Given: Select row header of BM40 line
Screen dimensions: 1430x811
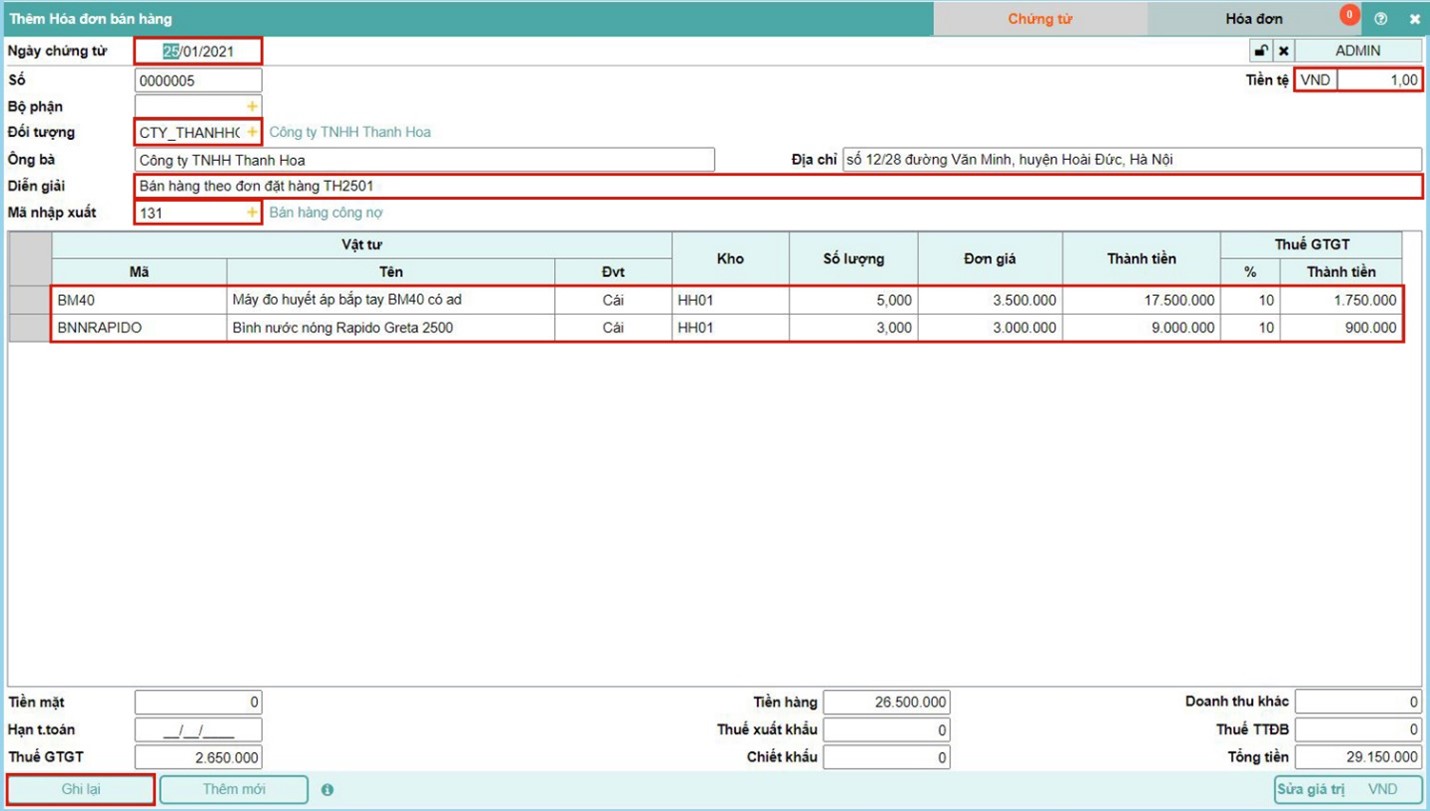Looking at the screenshot, I should pyautogui.click(x=30, y=300).
